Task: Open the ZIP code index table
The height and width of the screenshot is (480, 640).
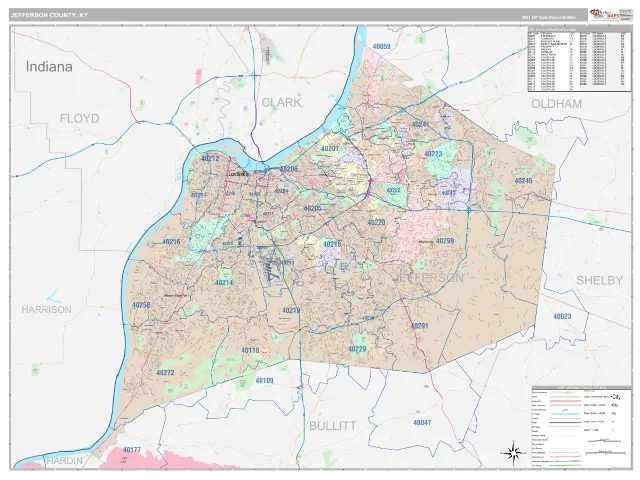Action: click(579, 59)
